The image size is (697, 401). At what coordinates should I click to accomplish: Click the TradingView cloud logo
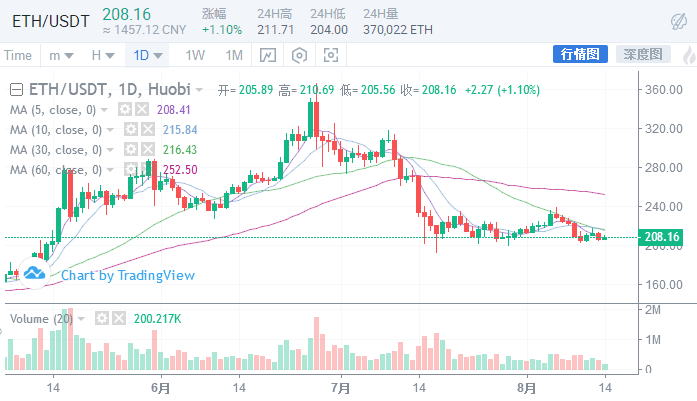[35, 273]
